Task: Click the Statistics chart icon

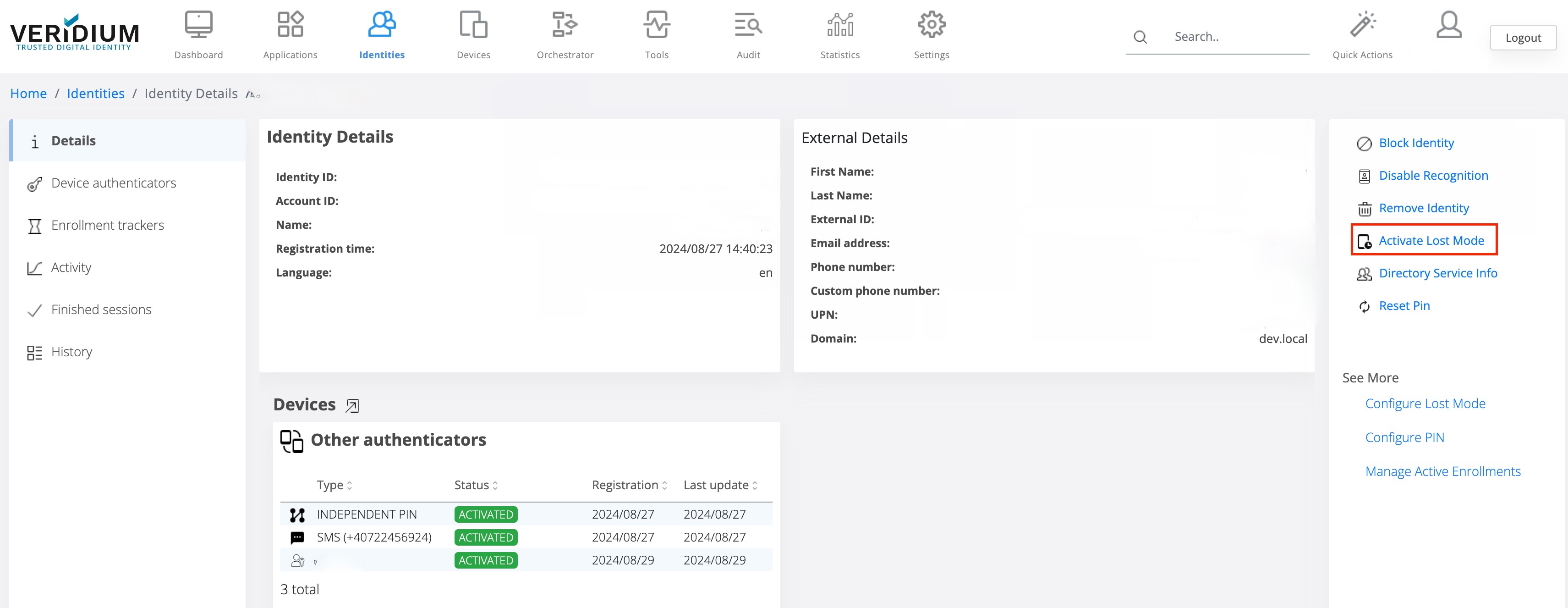Action: [x=839, y=25]
